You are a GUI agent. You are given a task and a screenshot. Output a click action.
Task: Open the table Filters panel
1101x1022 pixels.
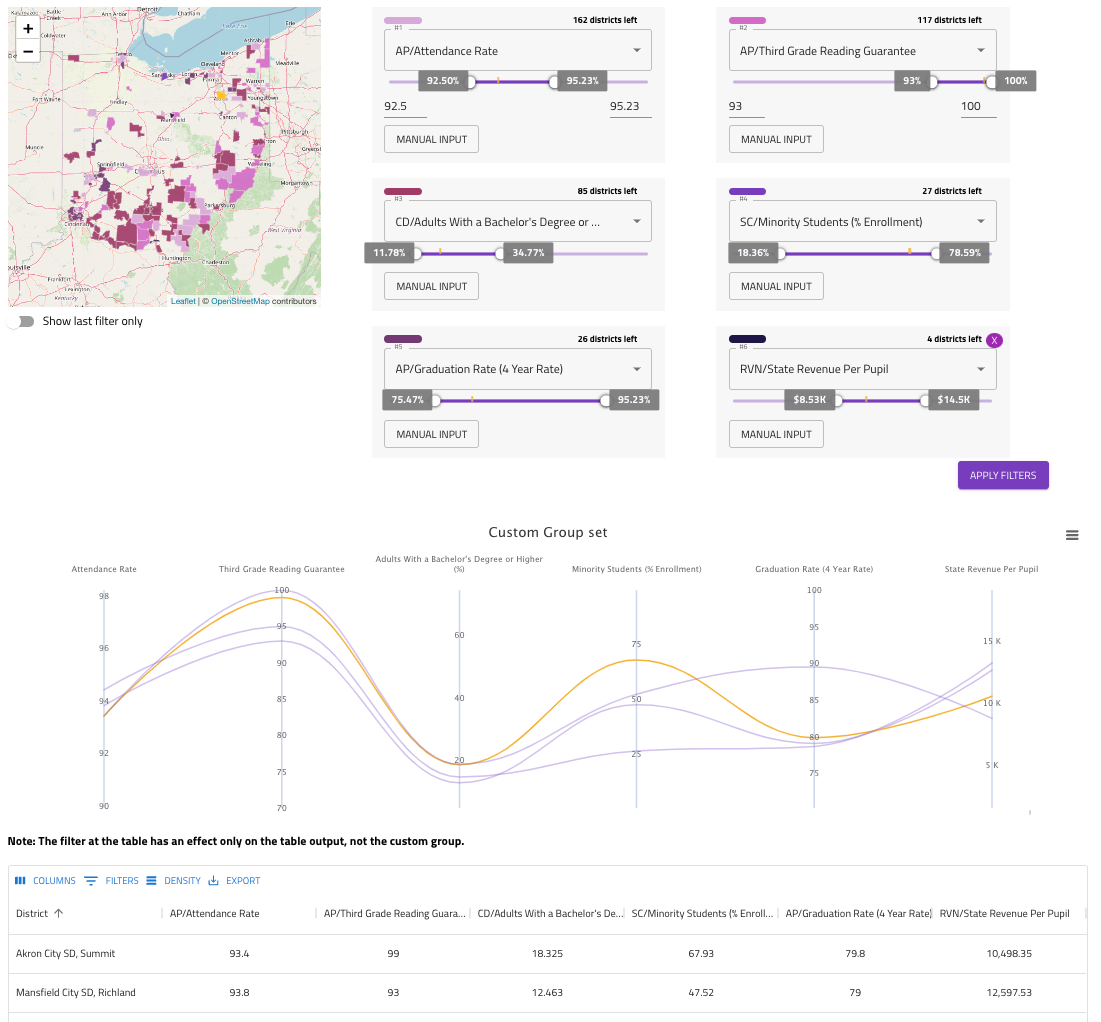(111, 881)
